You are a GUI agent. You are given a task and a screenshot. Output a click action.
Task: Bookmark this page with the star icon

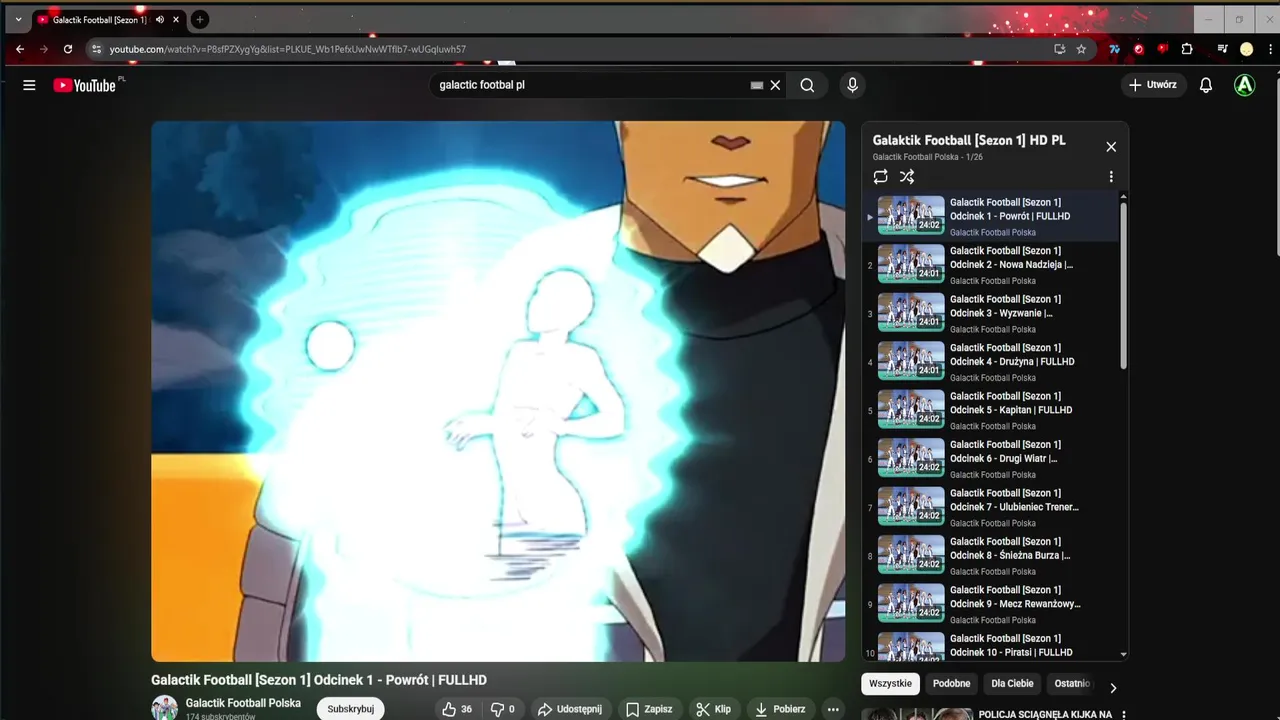(x=1081, y=49)
